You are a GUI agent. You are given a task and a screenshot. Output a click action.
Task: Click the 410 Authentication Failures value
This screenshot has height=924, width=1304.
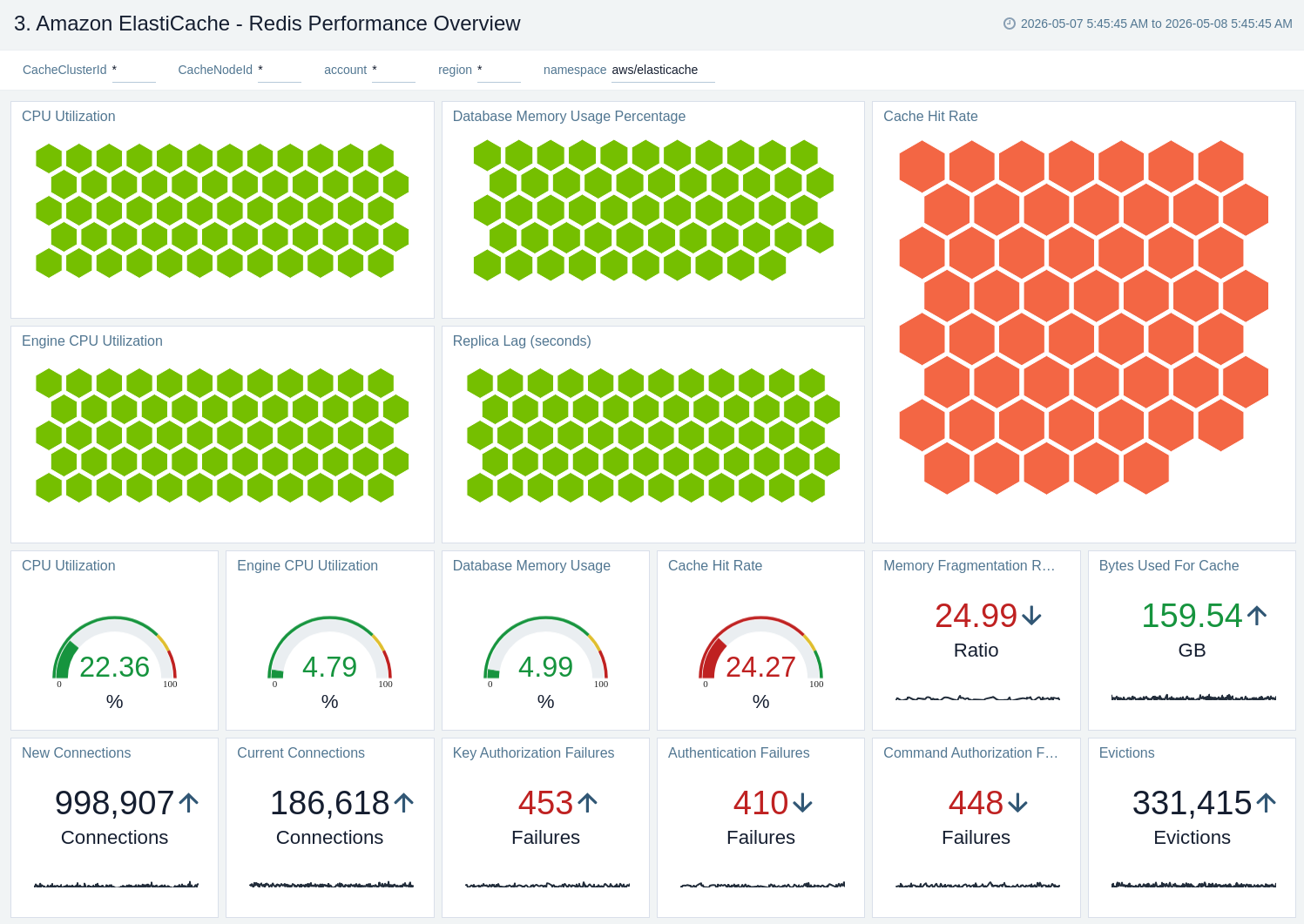pos(760,803)
